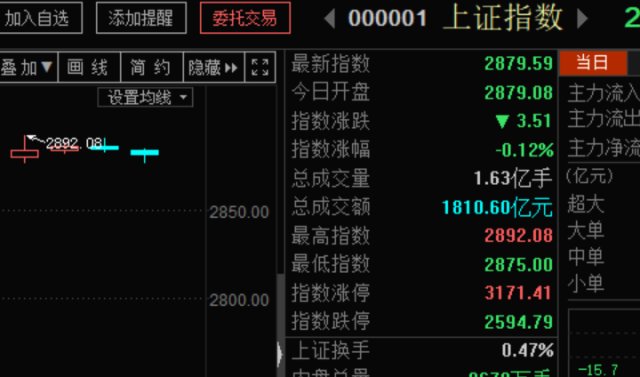Click 总成交量 value 1.63亿手
Image resolution: width=640 pixels, height=377 pixels.
click(x=513, y=178)
